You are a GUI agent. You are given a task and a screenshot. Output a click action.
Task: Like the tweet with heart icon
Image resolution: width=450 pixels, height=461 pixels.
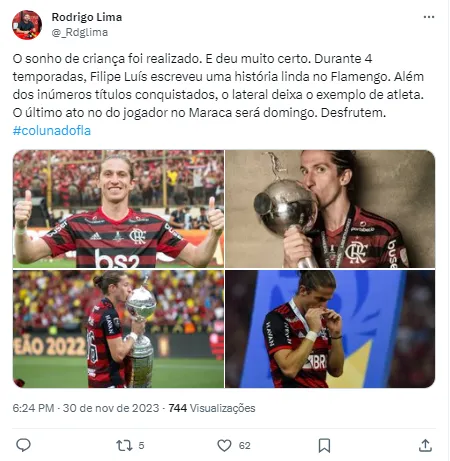[224, 445]
